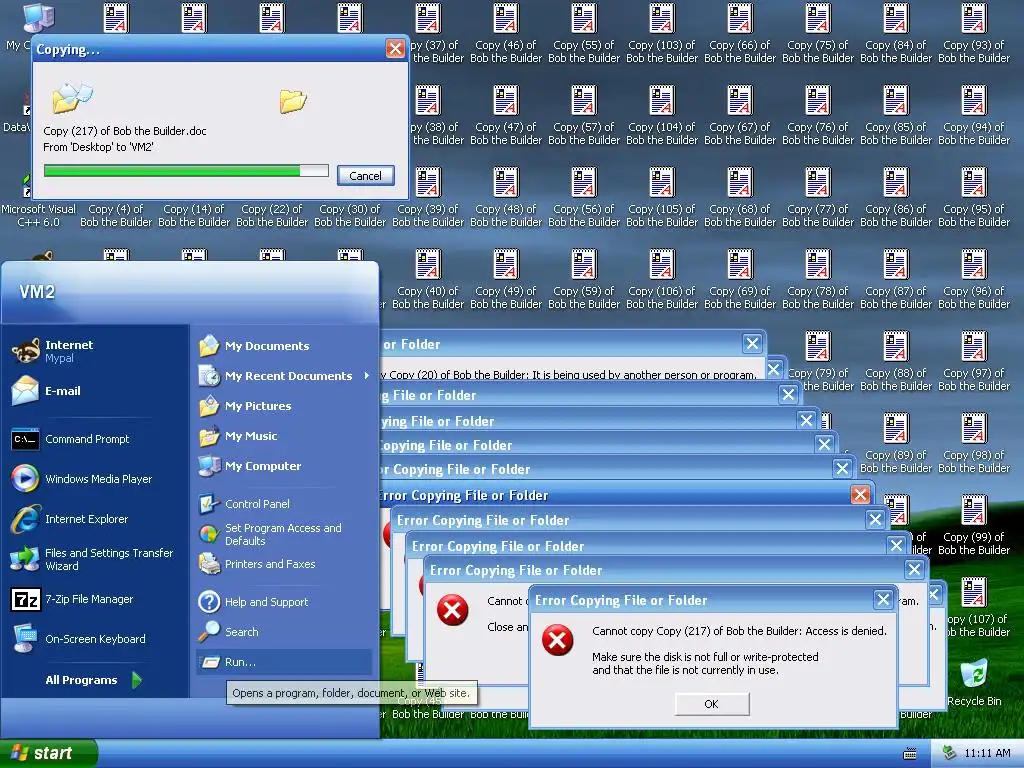1024x768 pixels.
Task: Select Copy (106) of Bob the Builder file
Action: [662, 280]
